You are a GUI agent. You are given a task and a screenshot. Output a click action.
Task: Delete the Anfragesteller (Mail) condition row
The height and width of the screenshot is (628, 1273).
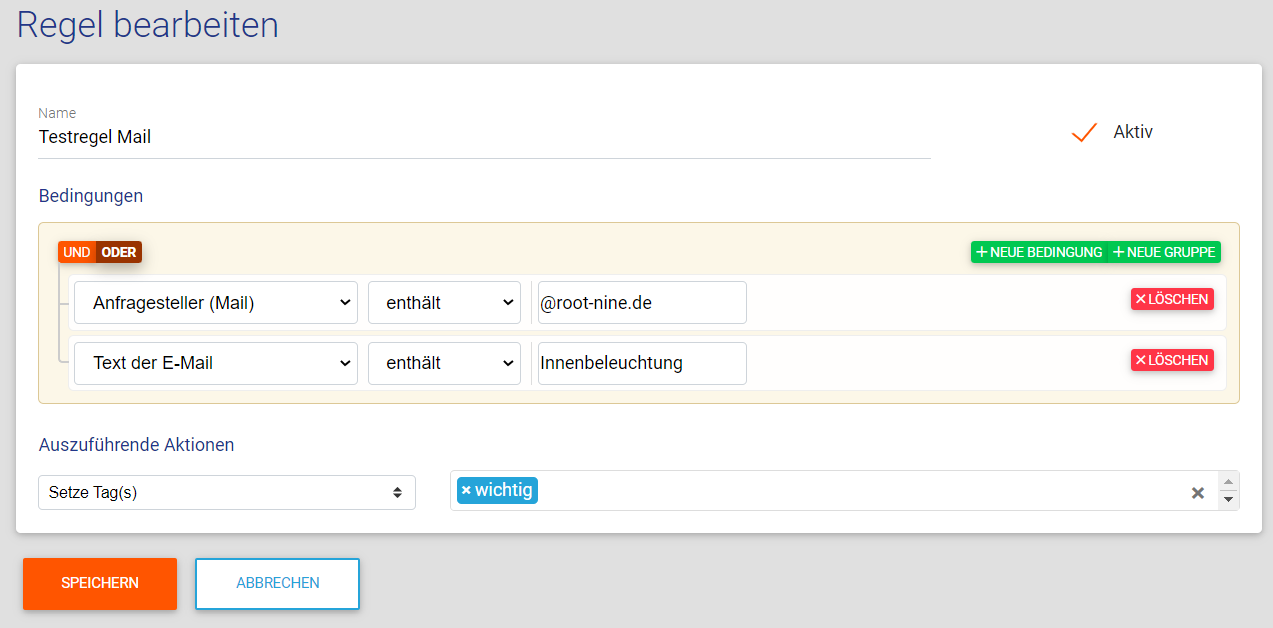(x=1172, y=299)
